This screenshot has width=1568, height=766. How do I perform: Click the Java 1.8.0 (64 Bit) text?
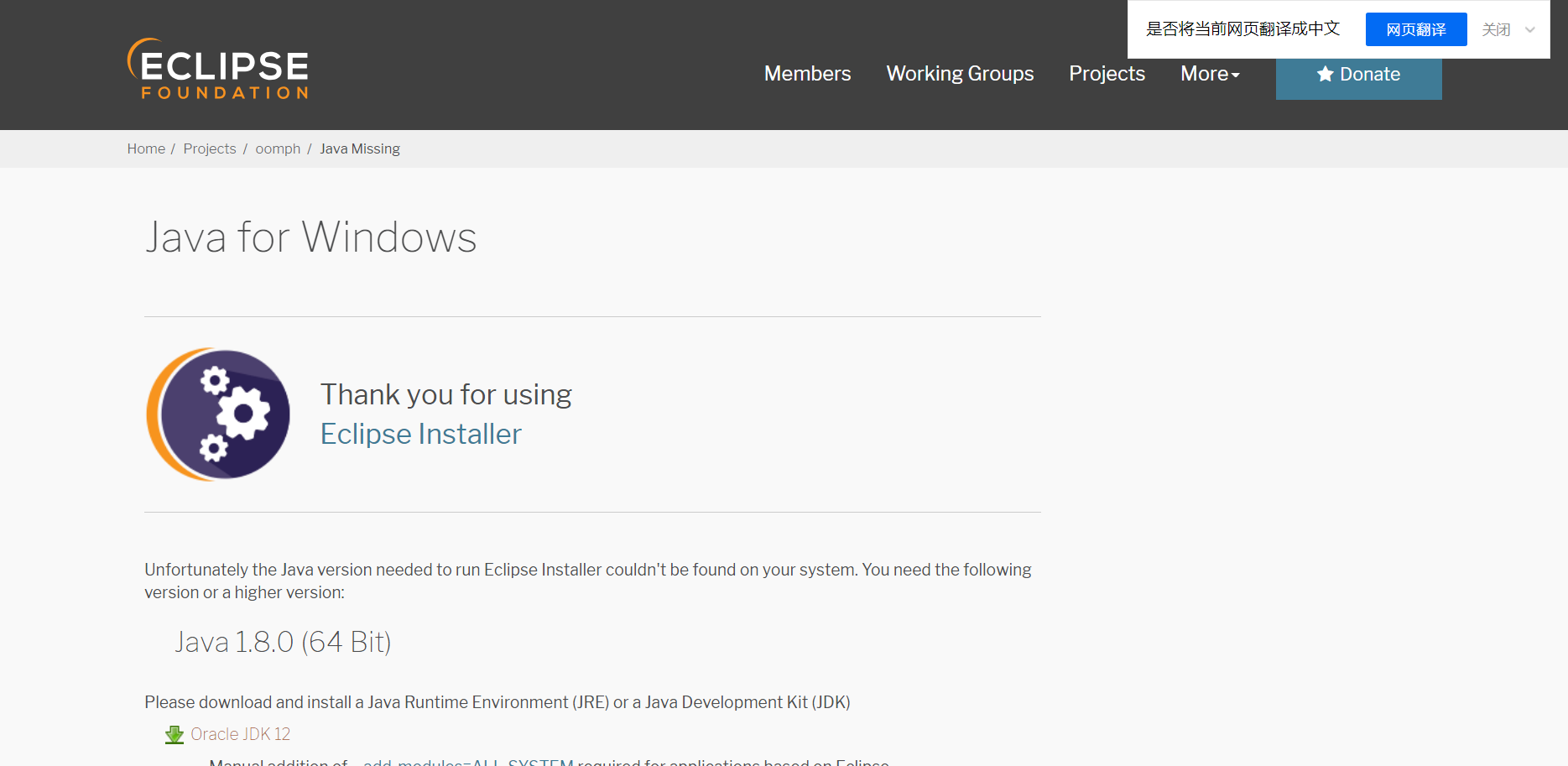[283, 642]
